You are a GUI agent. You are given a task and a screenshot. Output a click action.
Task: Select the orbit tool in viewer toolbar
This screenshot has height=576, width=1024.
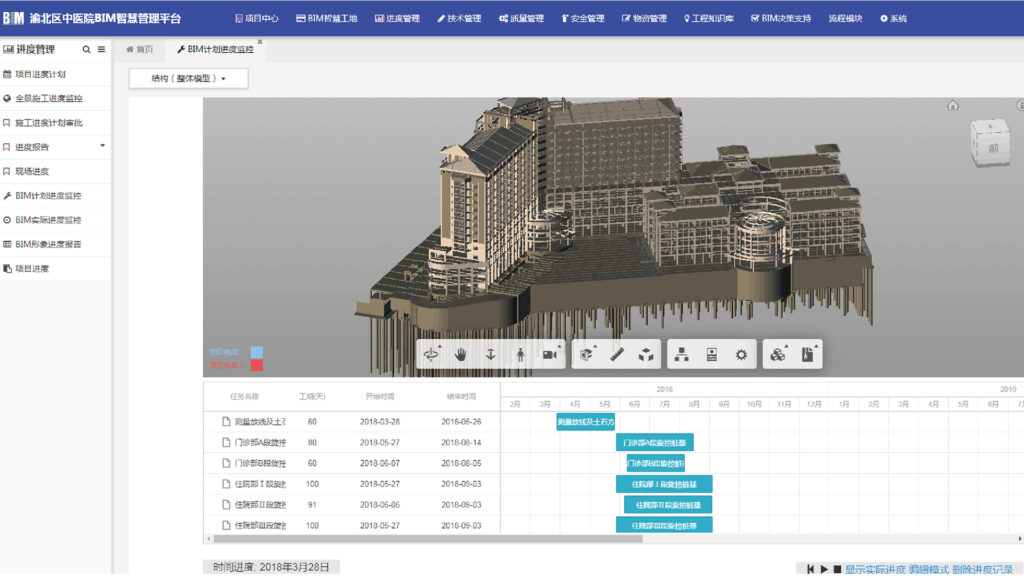pos(433,354)
